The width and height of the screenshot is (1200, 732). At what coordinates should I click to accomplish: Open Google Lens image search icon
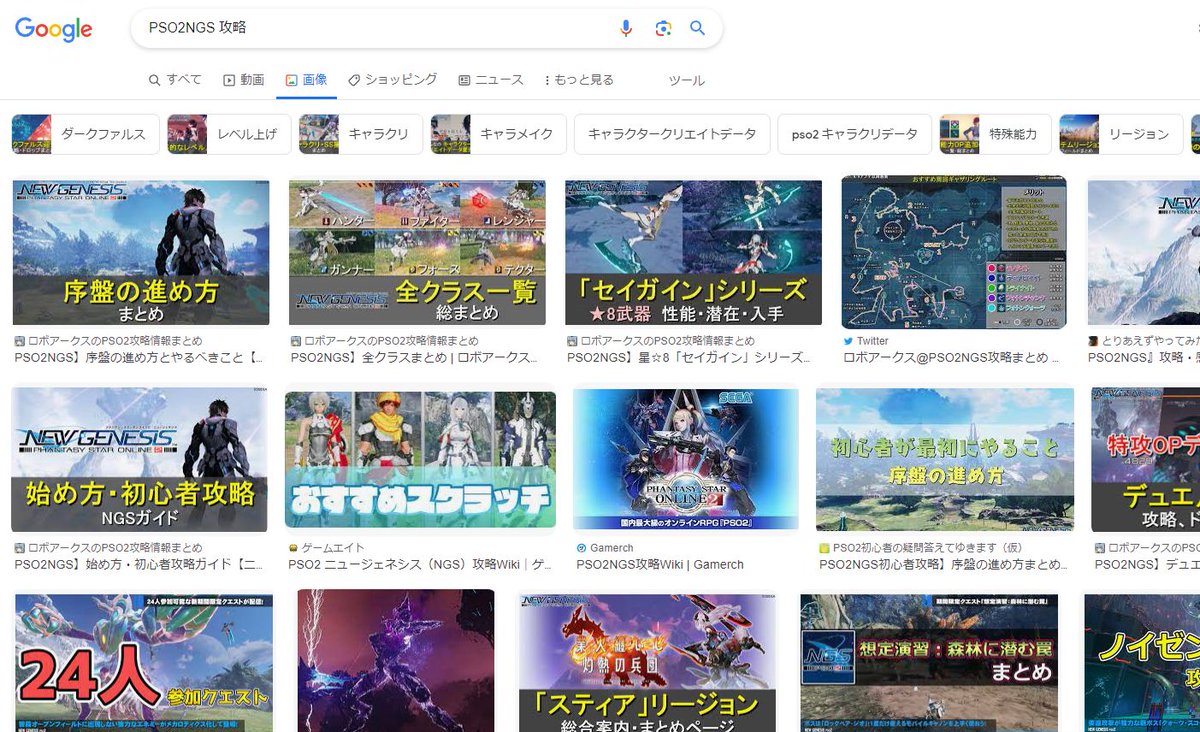point(663,28)
